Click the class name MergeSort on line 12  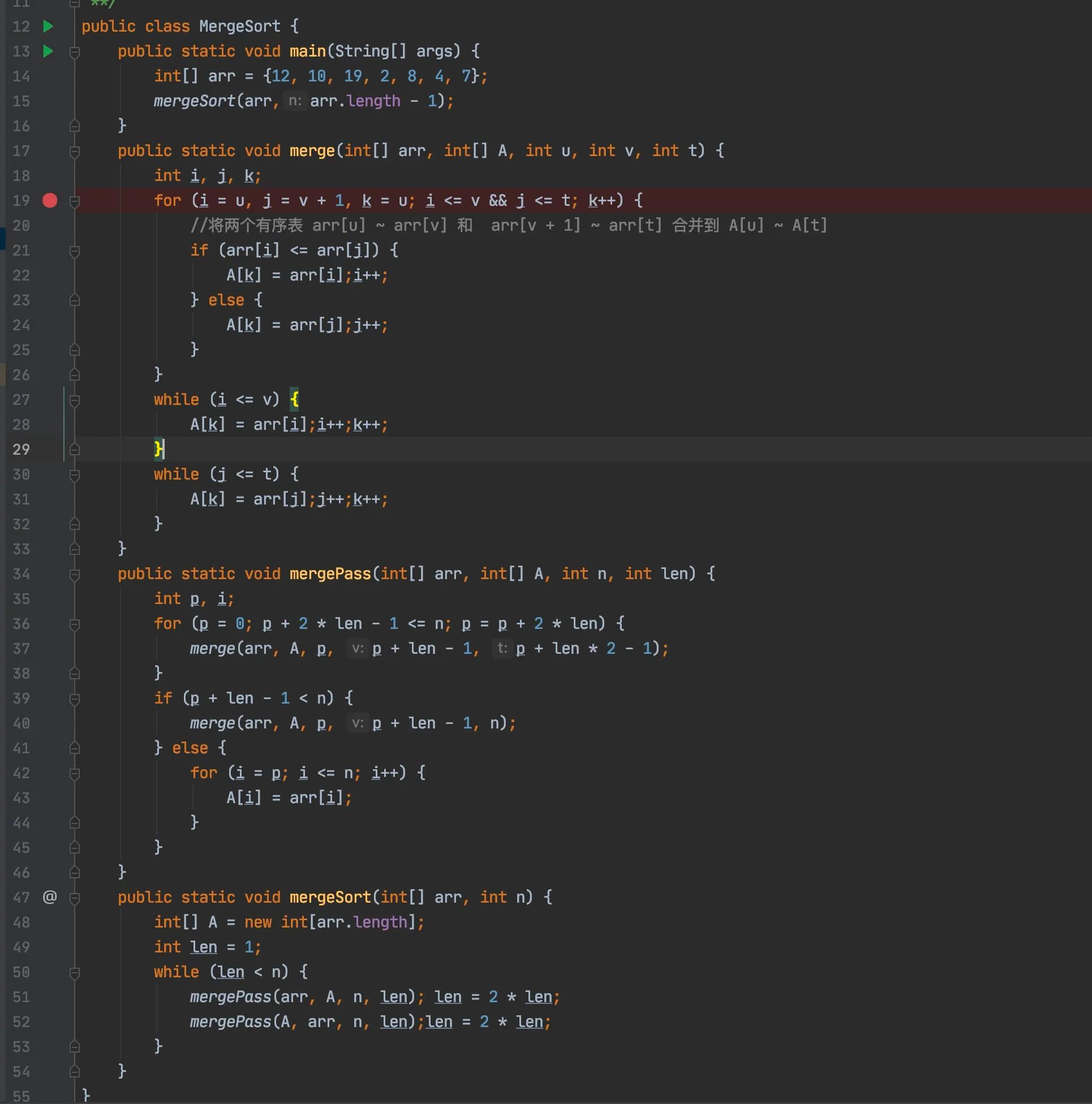(239, 26)
